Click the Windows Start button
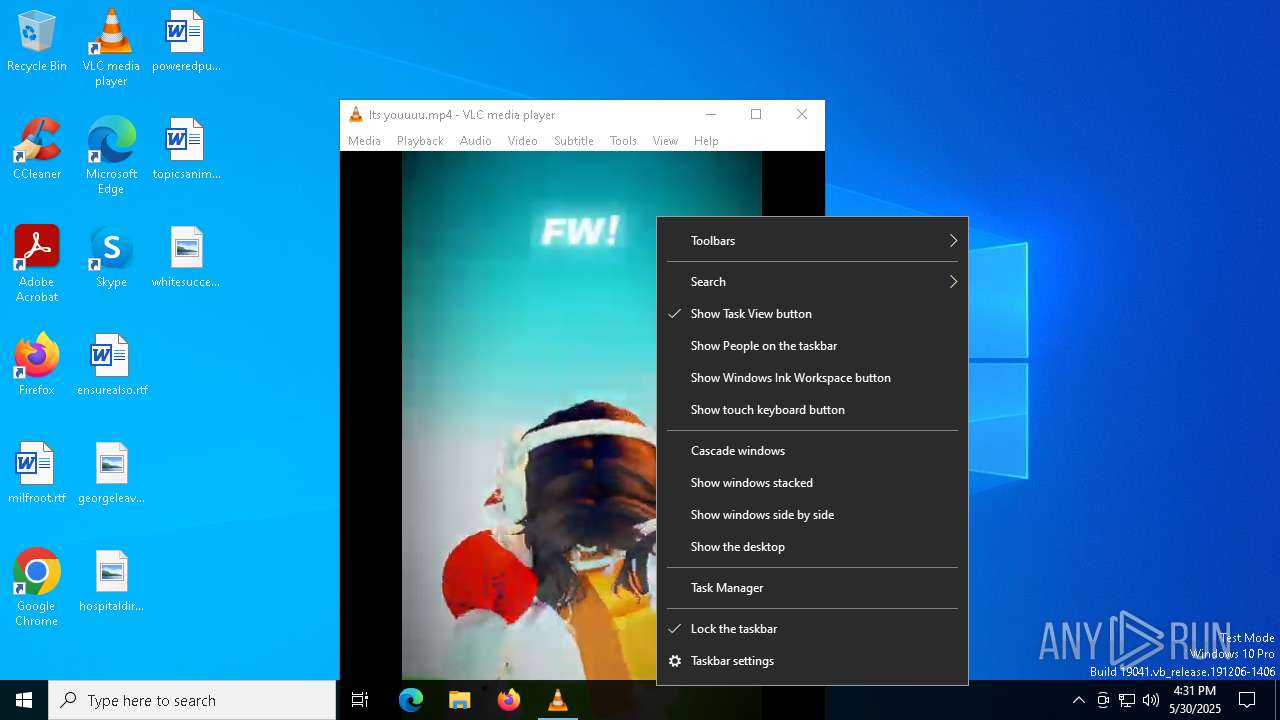 [x=24, y=700]
